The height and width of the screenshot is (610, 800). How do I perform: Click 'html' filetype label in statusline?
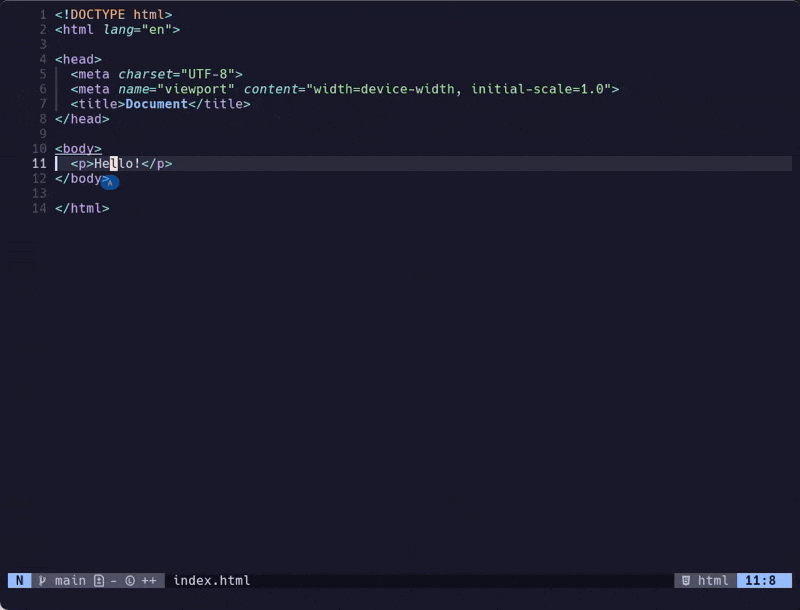click(x=713, y=580)
